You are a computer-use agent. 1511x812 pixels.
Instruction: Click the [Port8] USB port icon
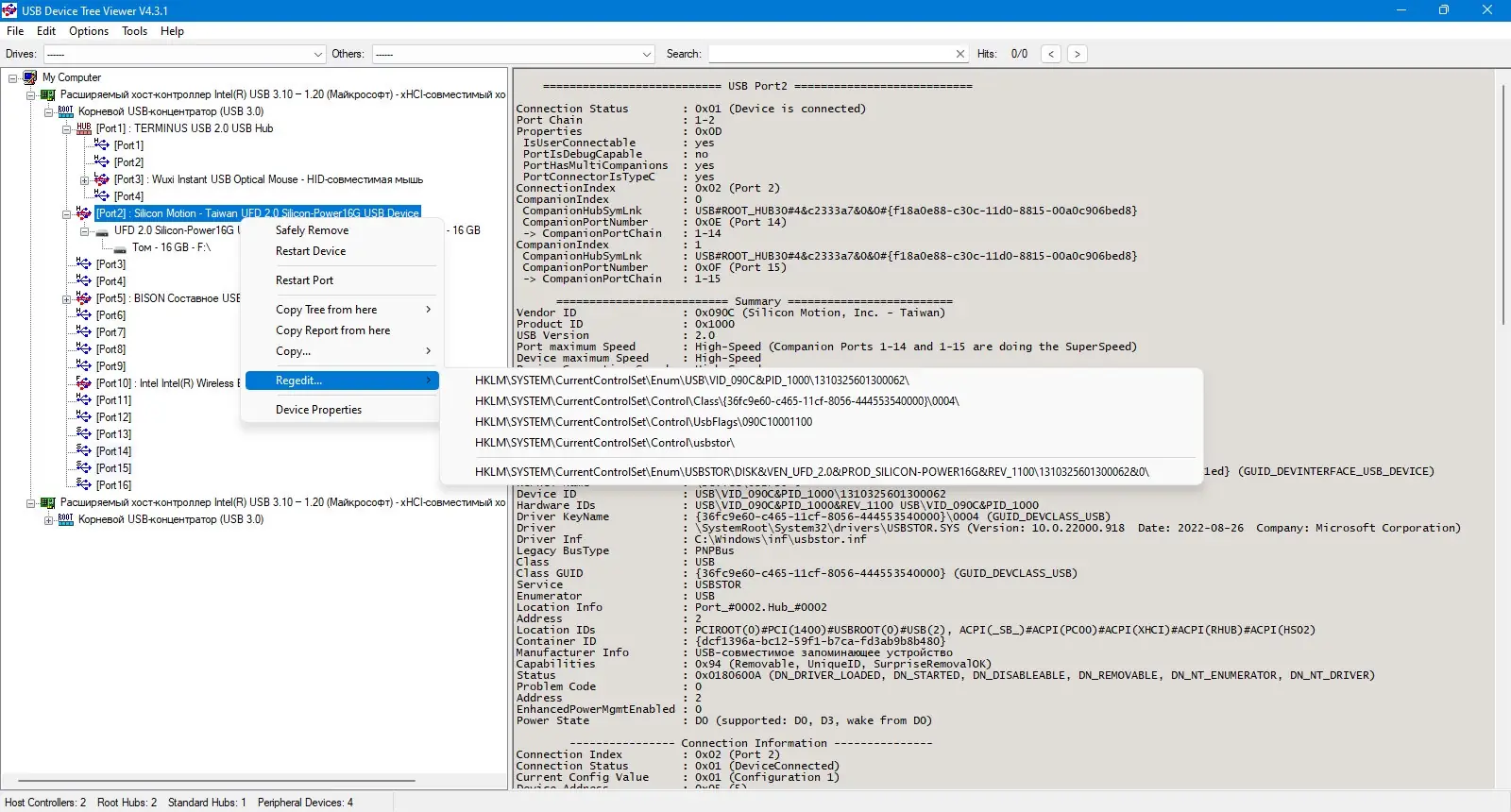(x=83, y=349)
